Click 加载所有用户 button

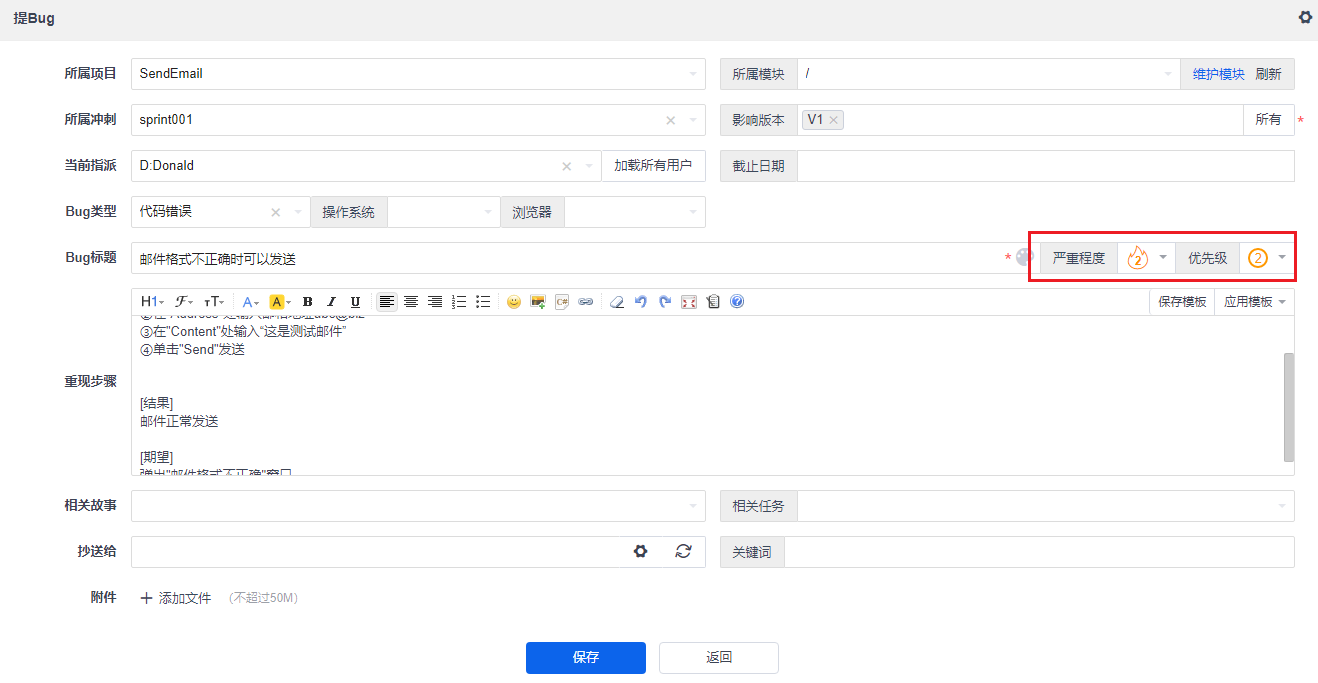tap(653, 166)
